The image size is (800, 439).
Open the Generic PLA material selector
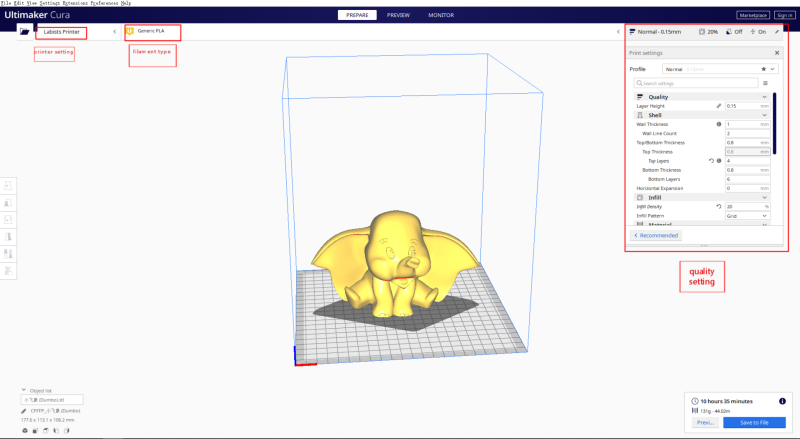tap(151, 31)
